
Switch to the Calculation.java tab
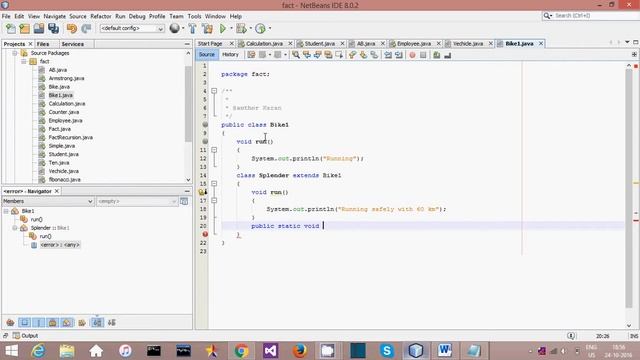coord(264,43)
